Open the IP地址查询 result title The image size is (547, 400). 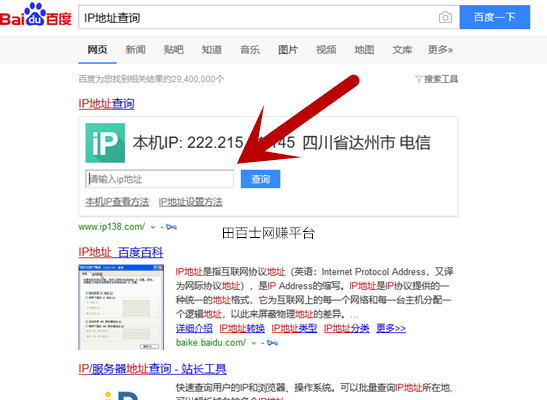point(106,104)
